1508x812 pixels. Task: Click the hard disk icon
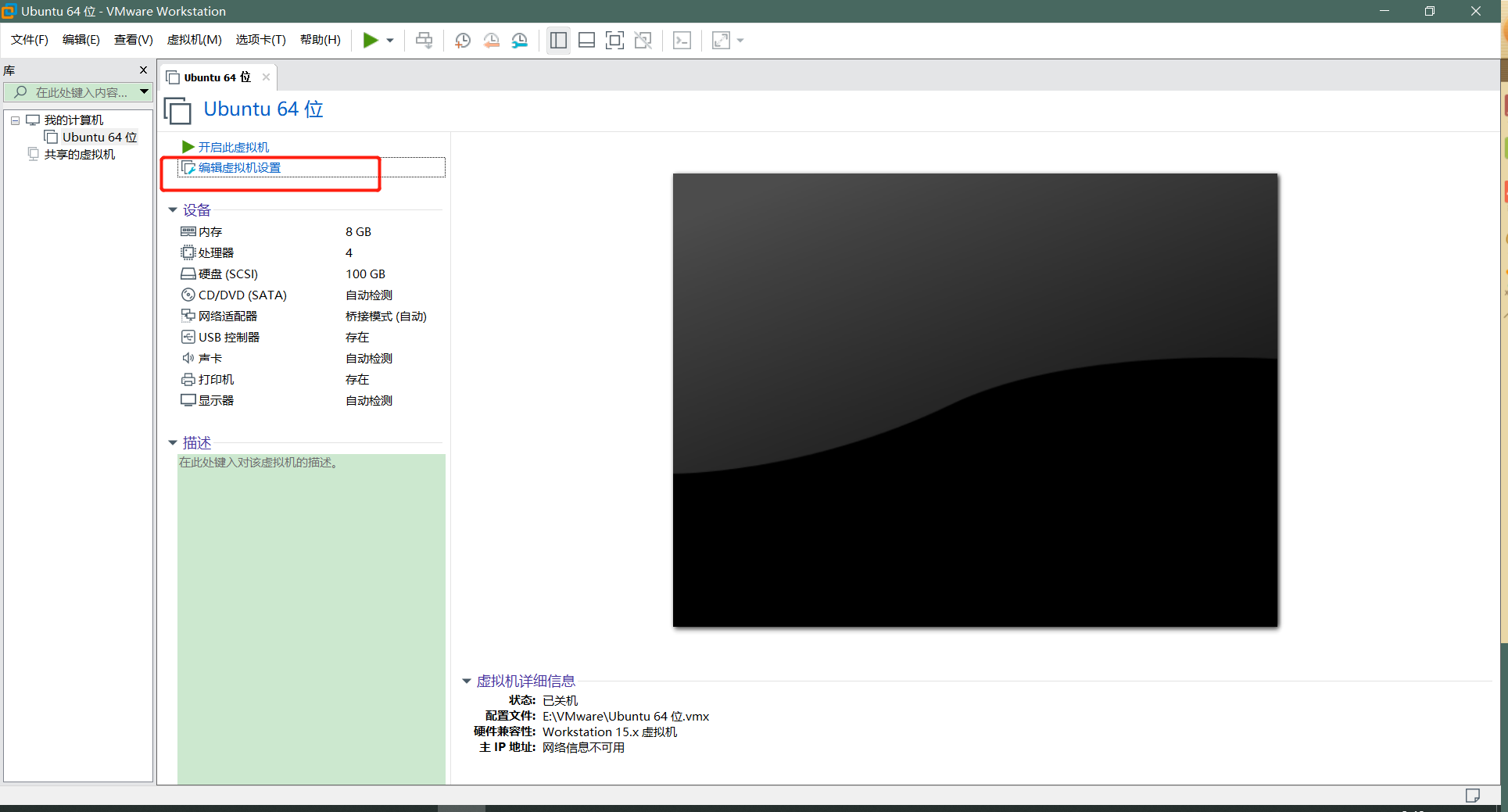point(188,274)
